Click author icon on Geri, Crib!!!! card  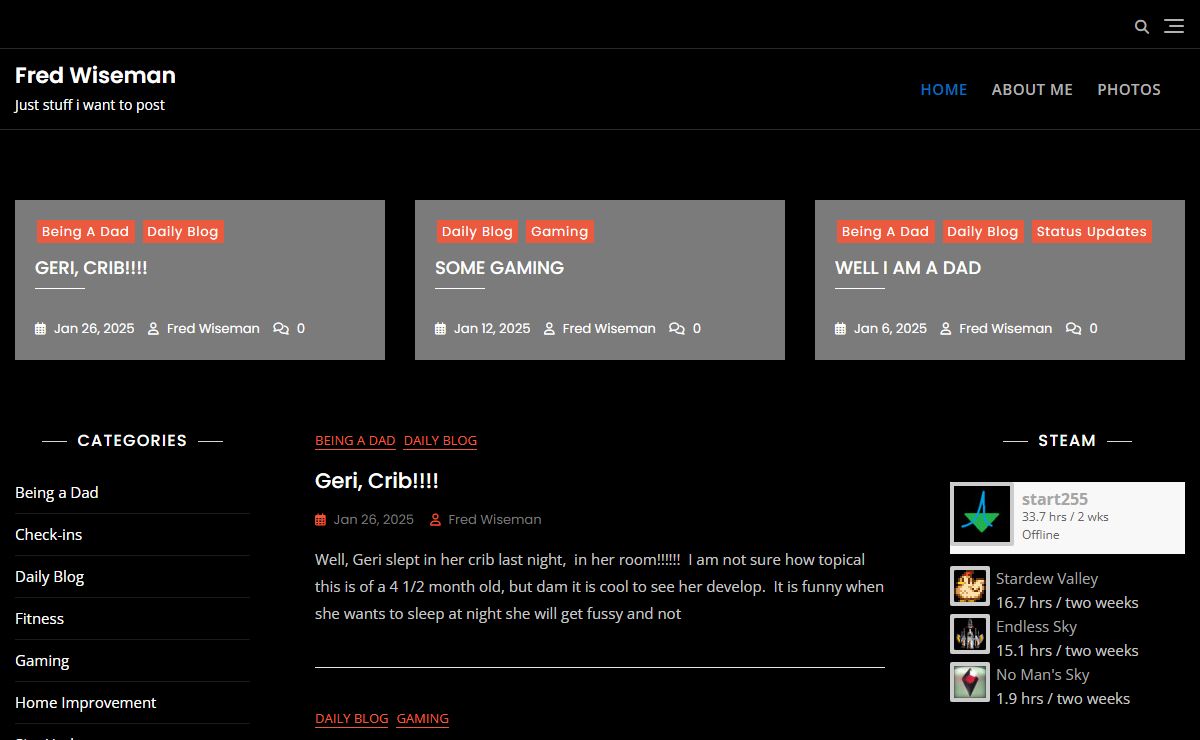pos(153,328)
